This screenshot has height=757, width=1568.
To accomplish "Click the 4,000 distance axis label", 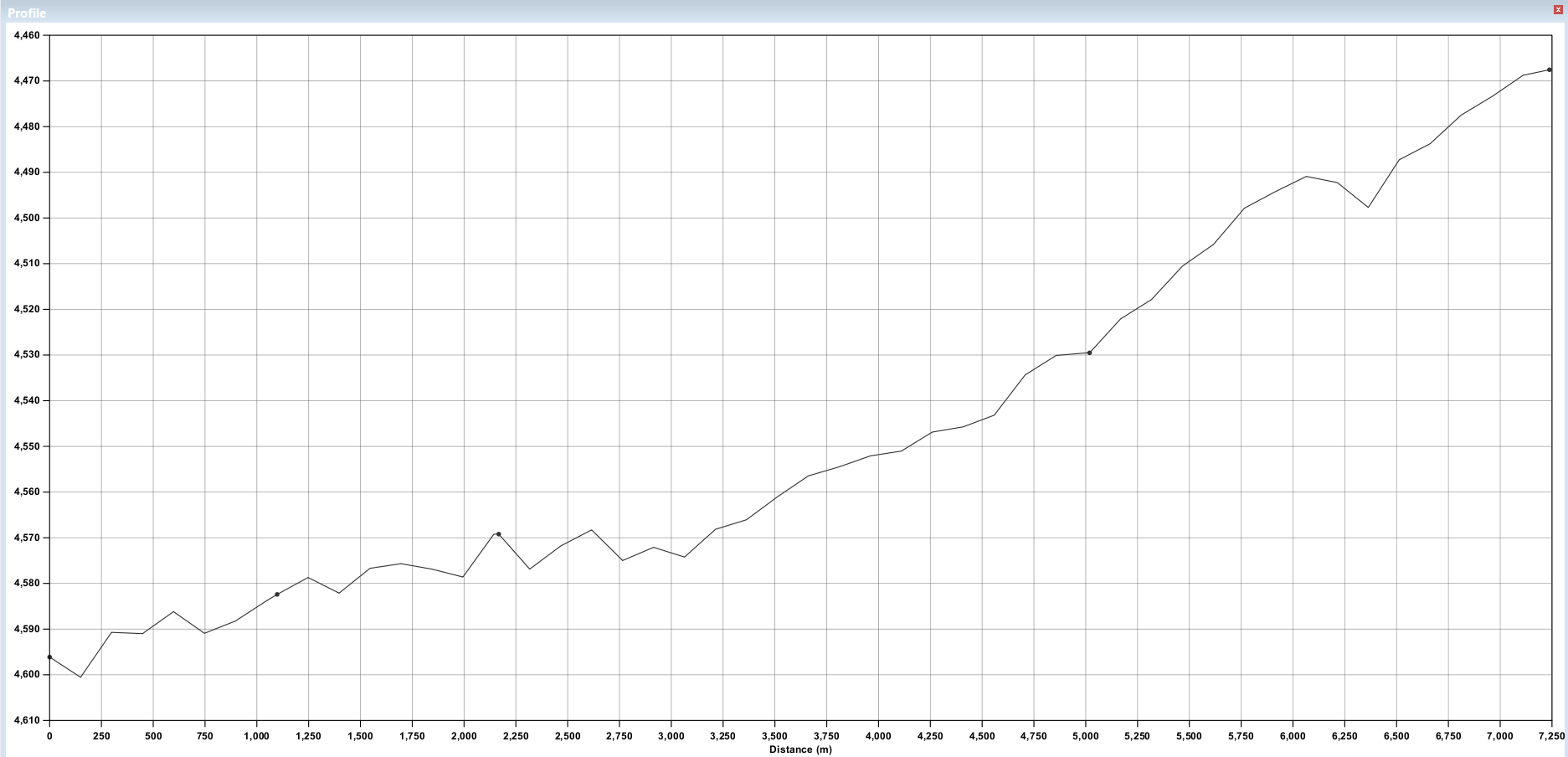I will tap(878, 736).
